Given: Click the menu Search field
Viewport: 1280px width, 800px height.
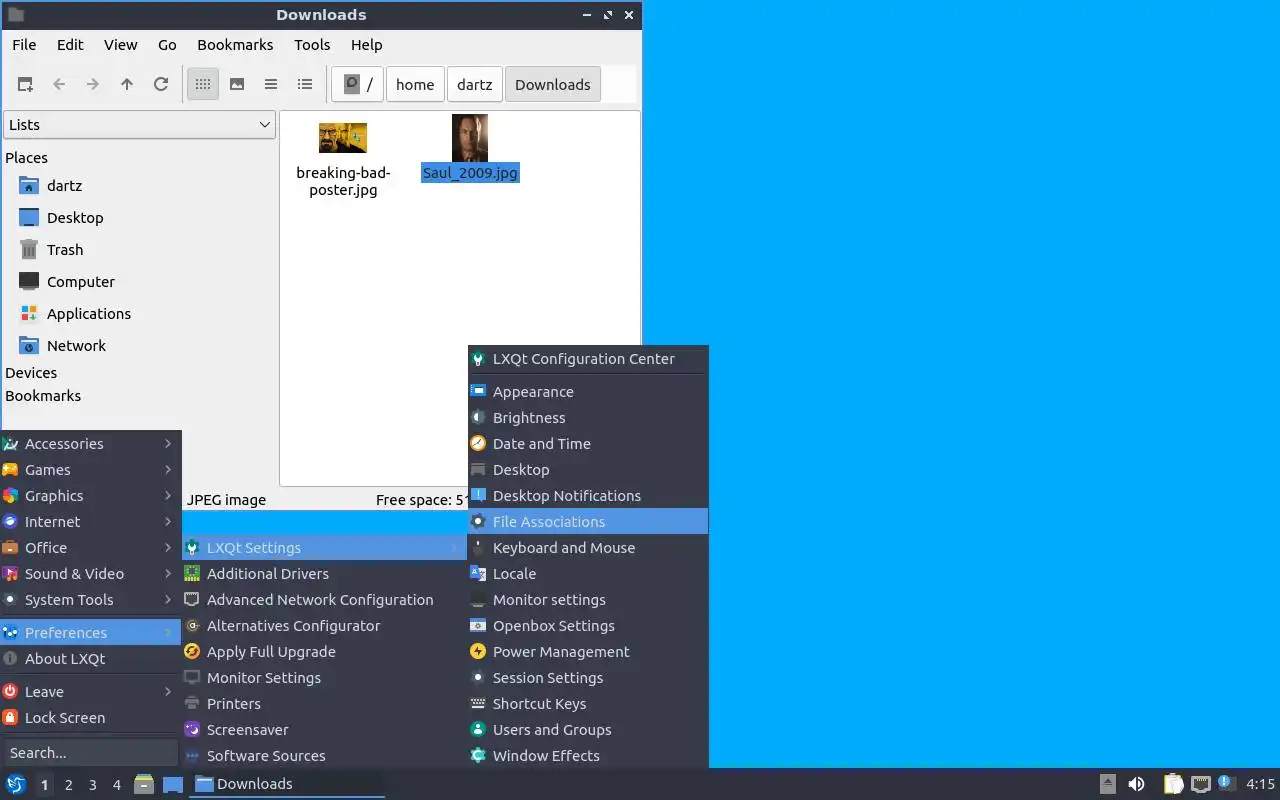Looking at the screenshot, I should point(90,753).
